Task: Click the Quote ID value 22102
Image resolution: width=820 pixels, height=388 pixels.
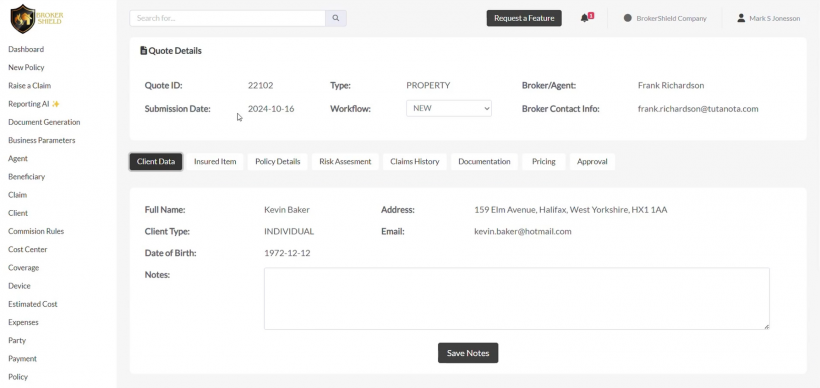Action: (x=260, y=85)
